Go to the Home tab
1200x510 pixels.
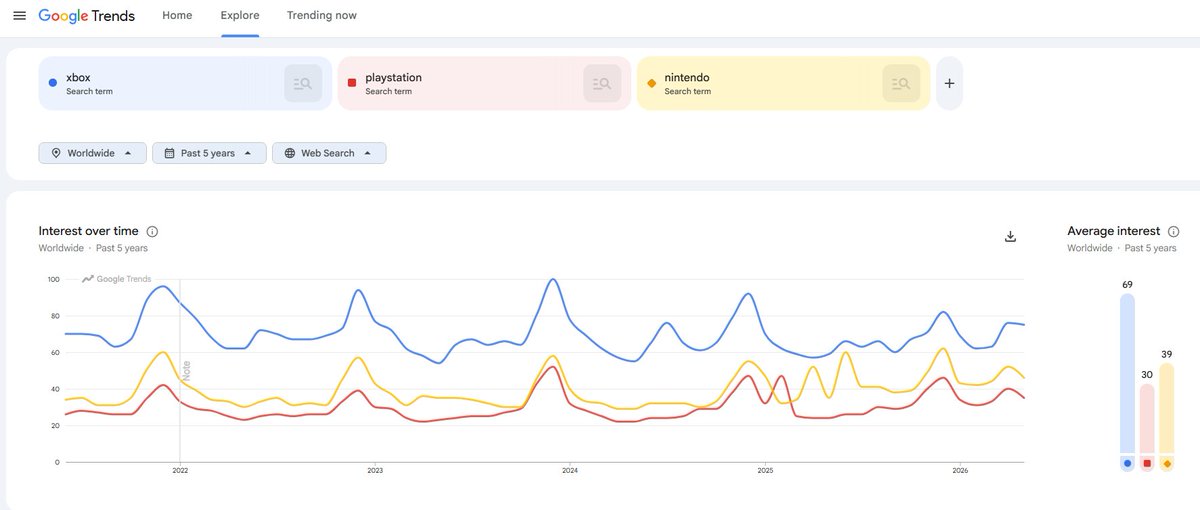click(177, 16)
